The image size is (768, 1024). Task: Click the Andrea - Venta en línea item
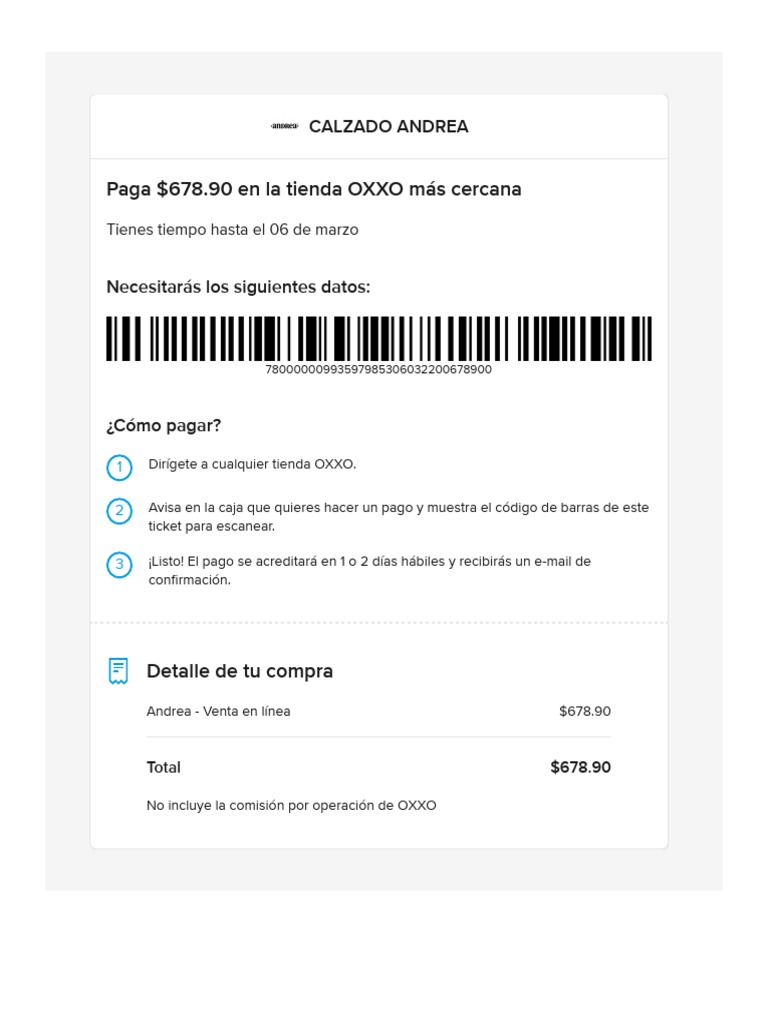tap(218, 712)
